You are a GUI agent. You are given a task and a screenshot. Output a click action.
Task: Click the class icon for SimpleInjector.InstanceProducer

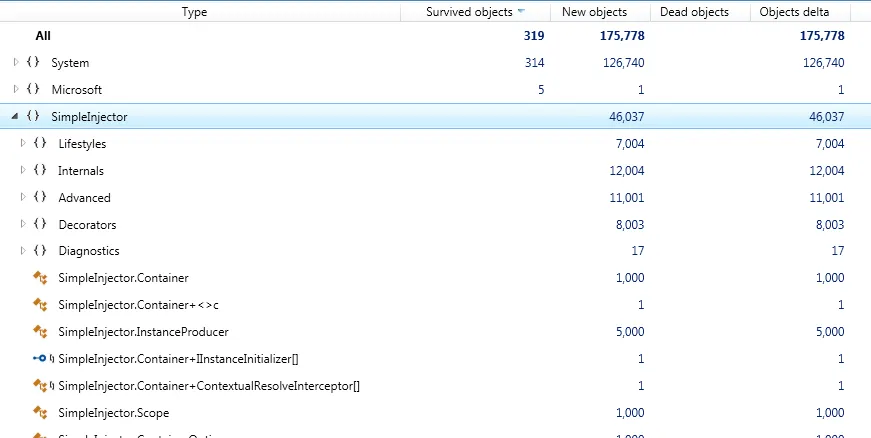[x=40, y=331]
